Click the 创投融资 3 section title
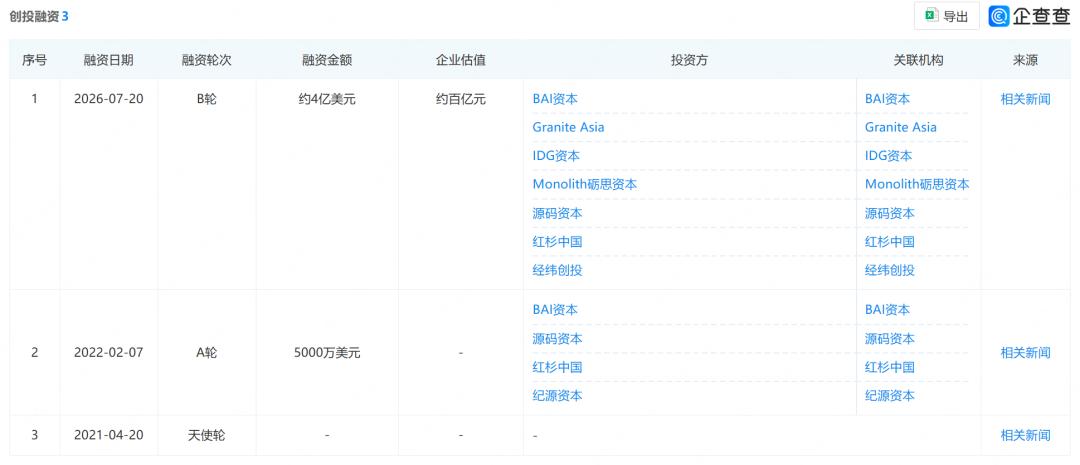 (39, 17)
